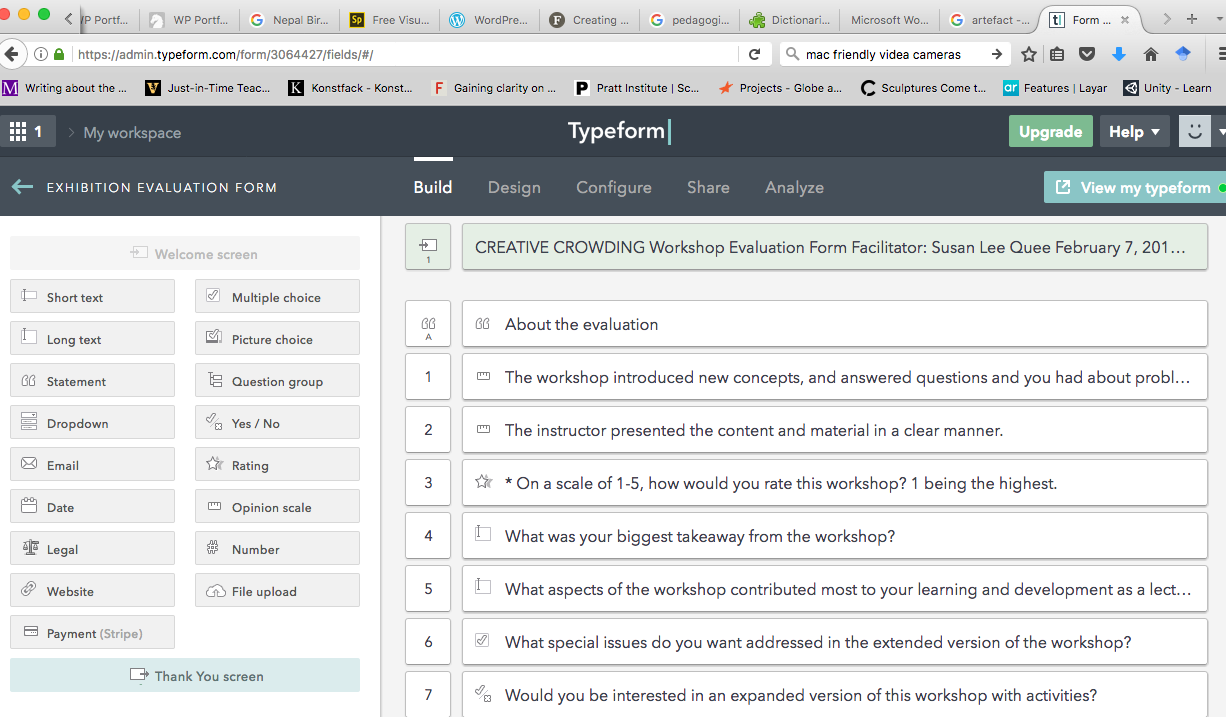Click the downloads arrow icon in browser toolbar
The width and height of the screenshot is (1226, 717).
(1119, 54)
